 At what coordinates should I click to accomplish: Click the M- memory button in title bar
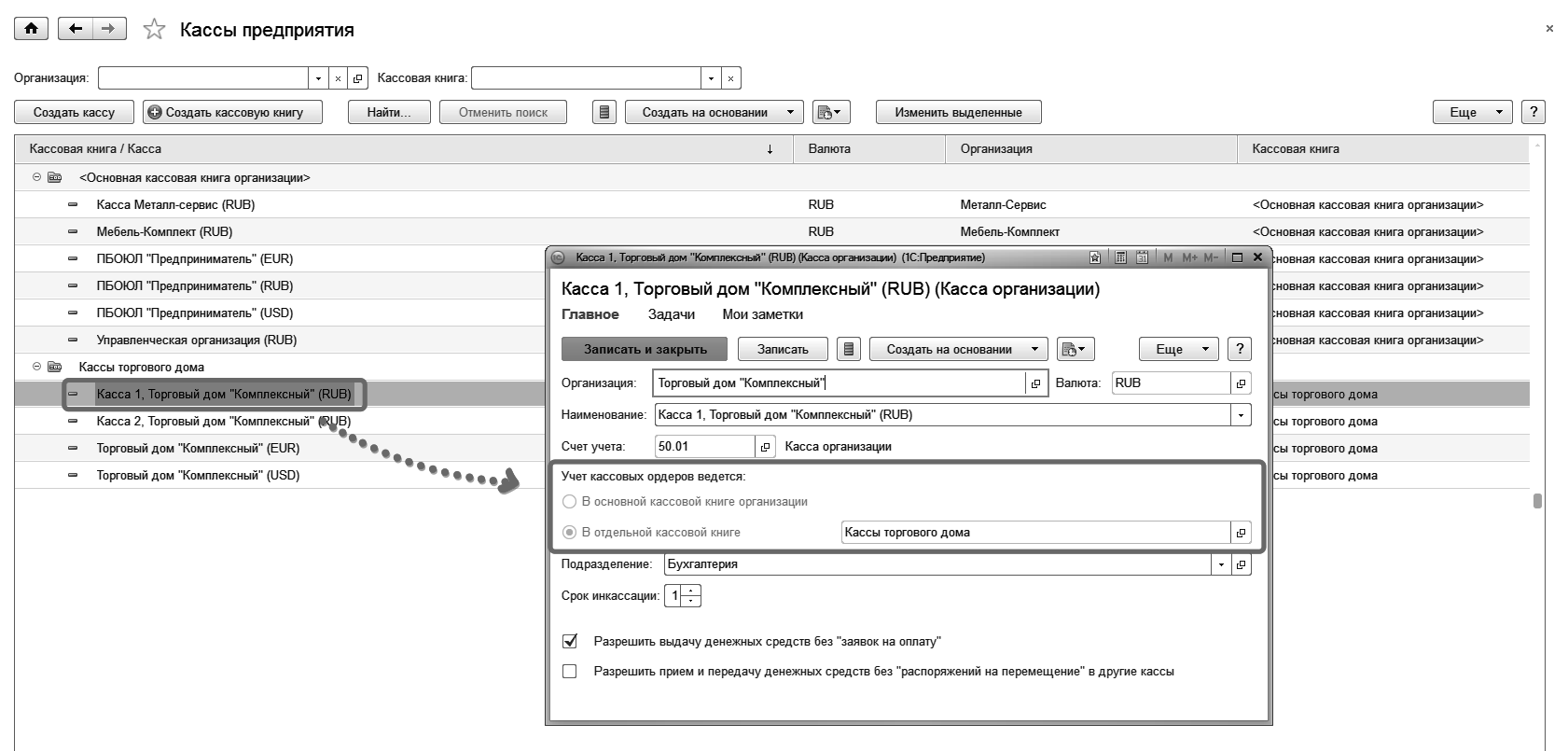pyautogui.click(x=1210, y=257)
